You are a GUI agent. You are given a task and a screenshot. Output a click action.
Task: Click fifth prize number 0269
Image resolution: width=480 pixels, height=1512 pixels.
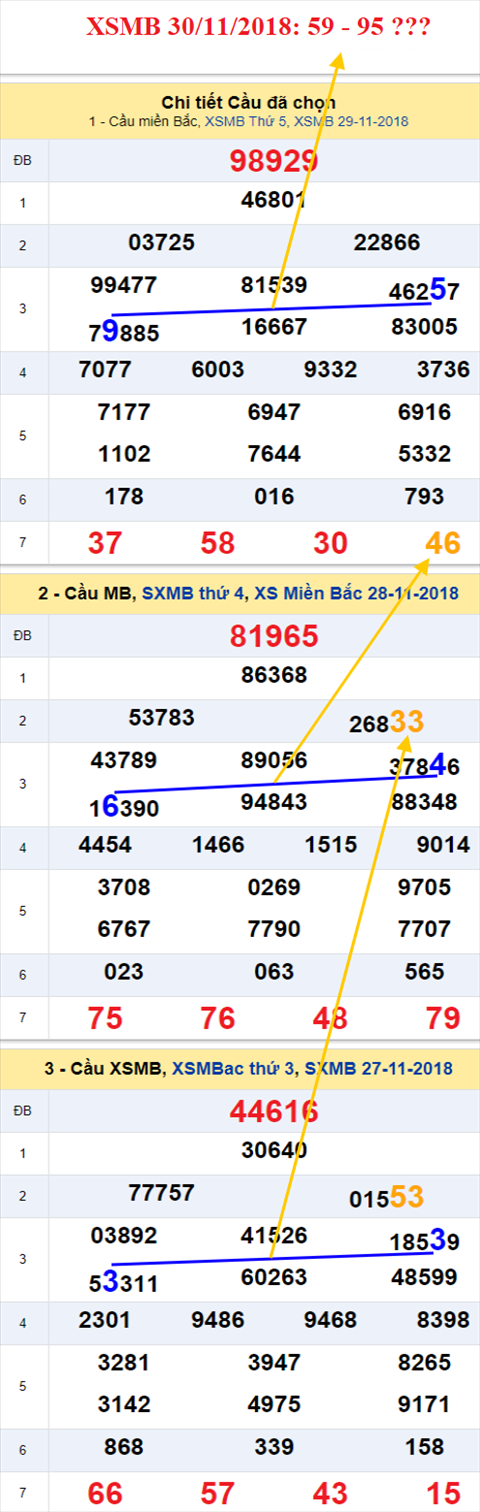point(274,886)
